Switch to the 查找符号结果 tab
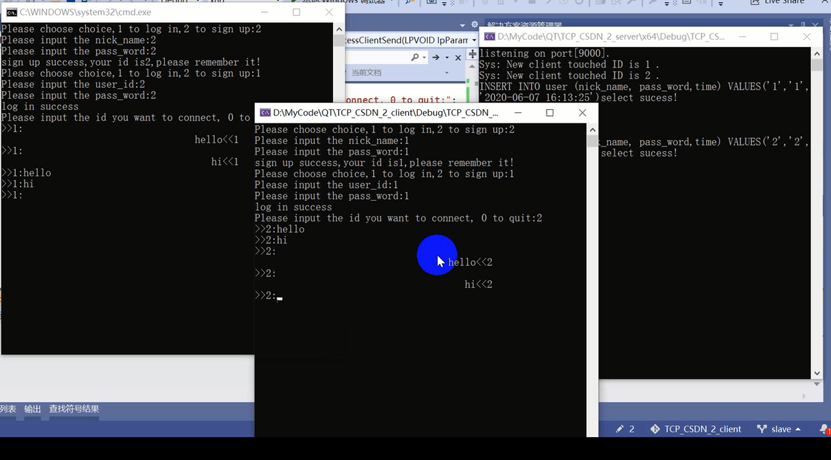Screen dimensions: 831x460 coord(74,409)
